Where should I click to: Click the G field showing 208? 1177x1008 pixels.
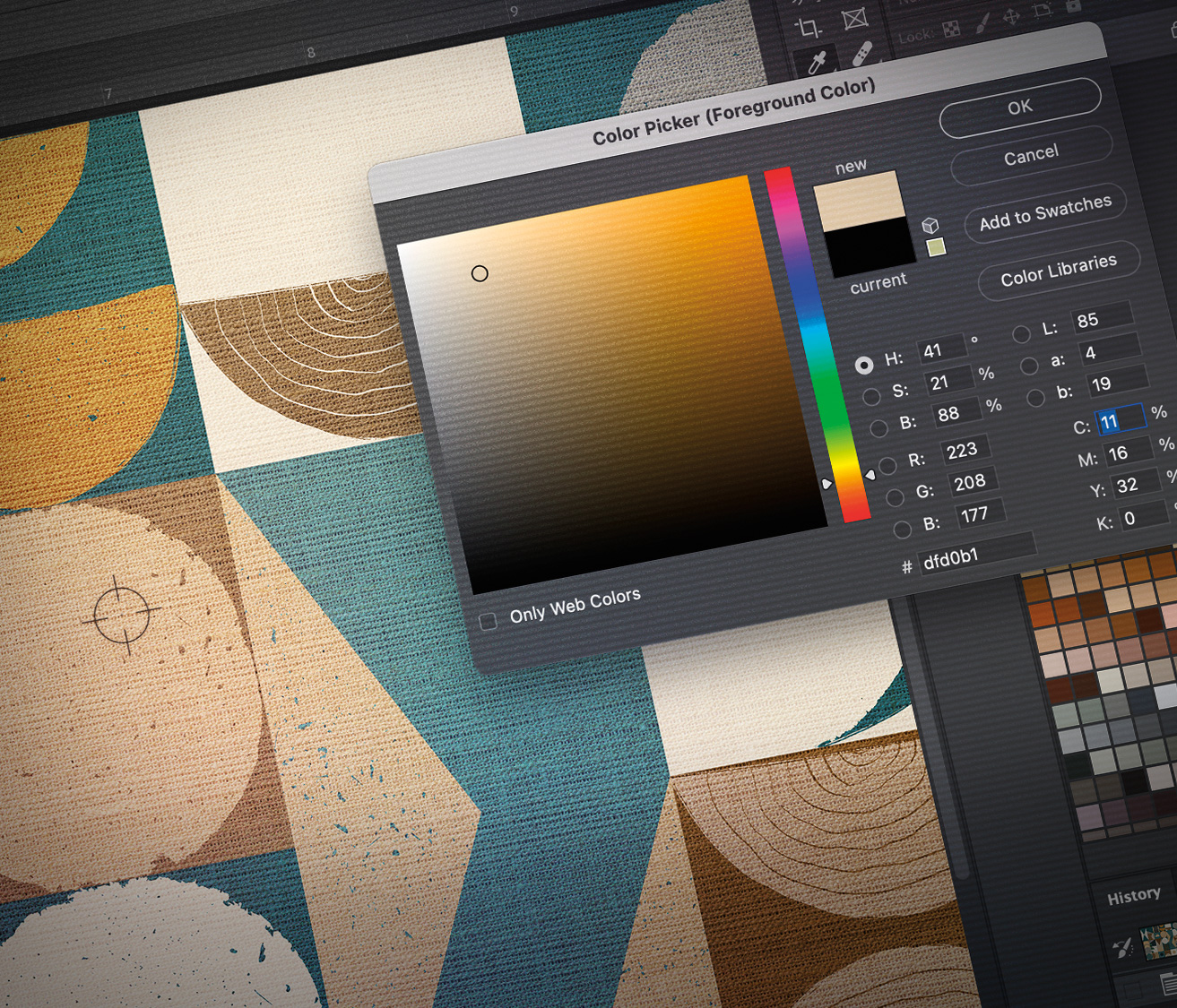tap(973, 481)
